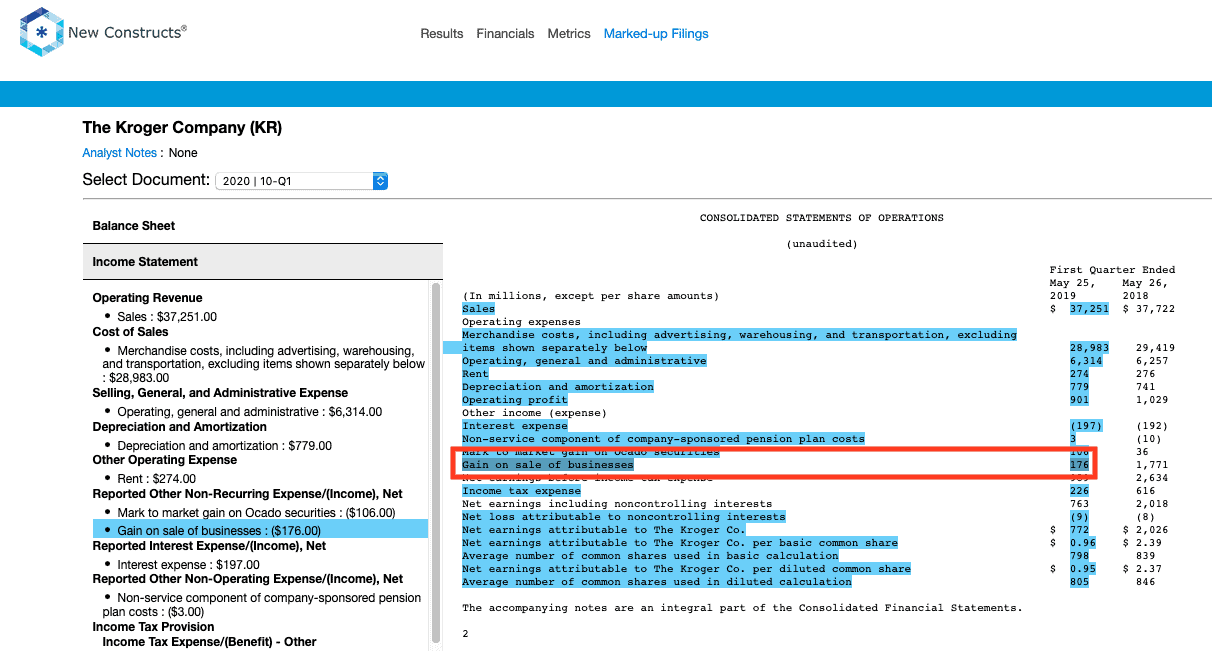The height and width of the screenshot is (651, 1212).
Task: Click highlighted Non-service component pension line in filing
Action: (x=663, y=439)
